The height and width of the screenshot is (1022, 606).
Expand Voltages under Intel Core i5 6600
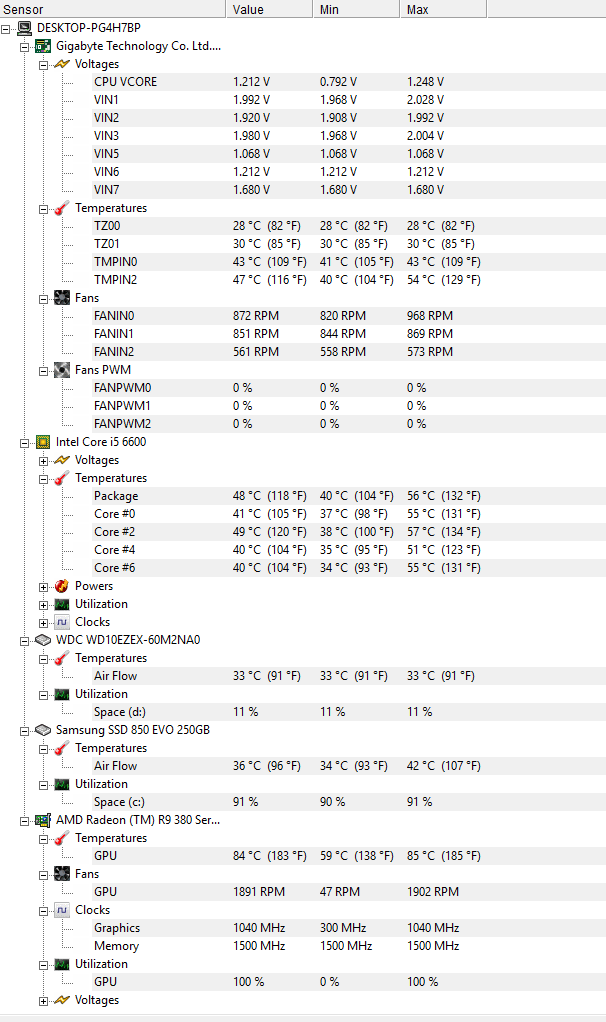[43, 460]
